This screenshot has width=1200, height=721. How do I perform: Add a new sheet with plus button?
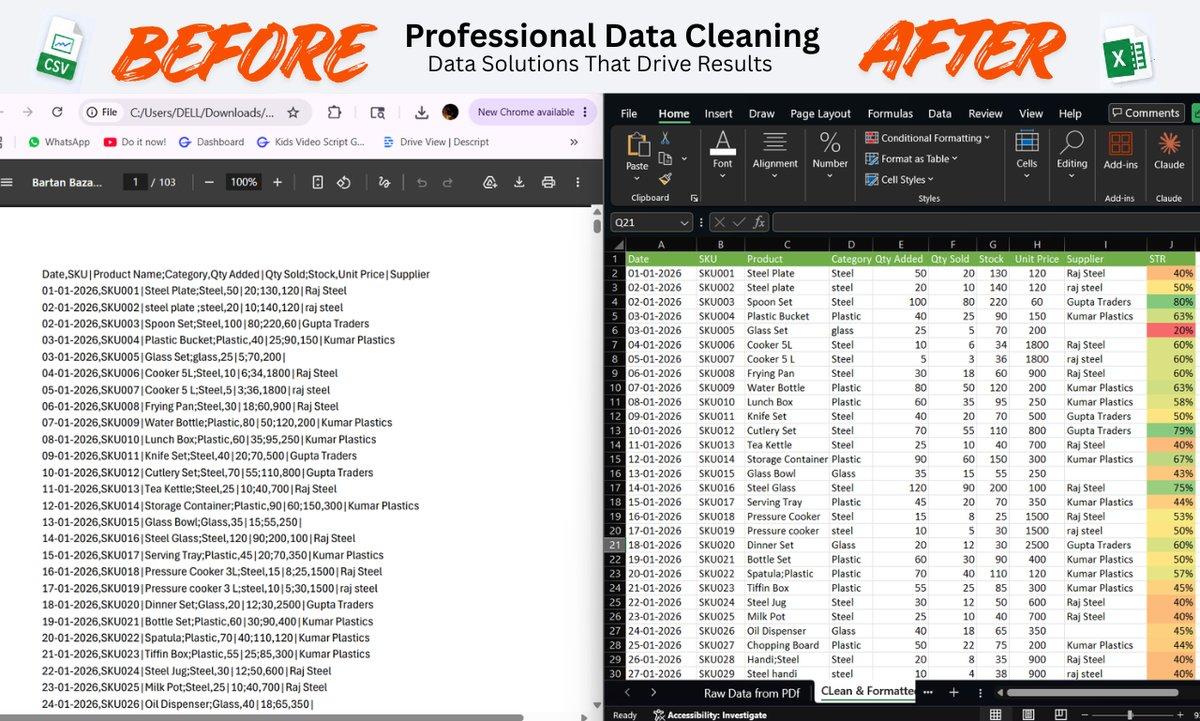click(954, 692)
